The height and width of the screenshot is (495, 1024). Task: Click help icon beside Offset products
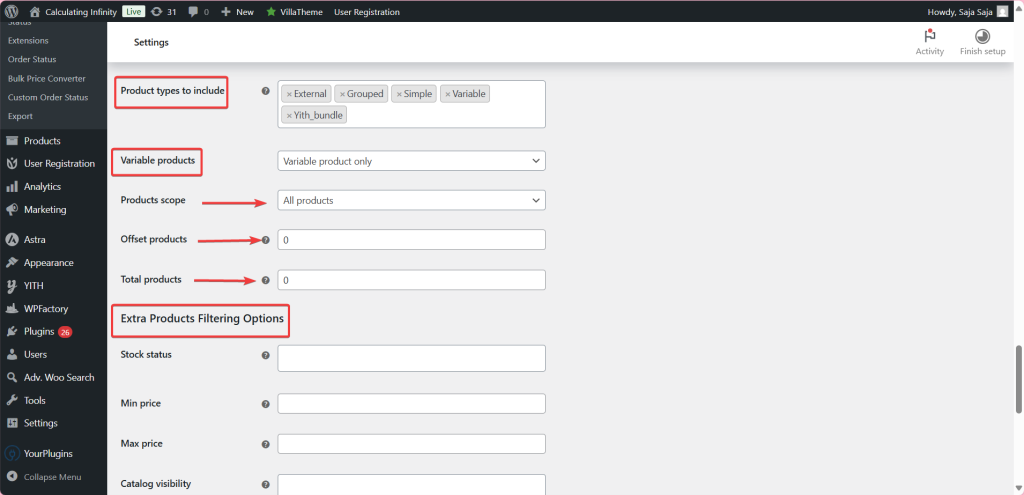click(265, 240)
